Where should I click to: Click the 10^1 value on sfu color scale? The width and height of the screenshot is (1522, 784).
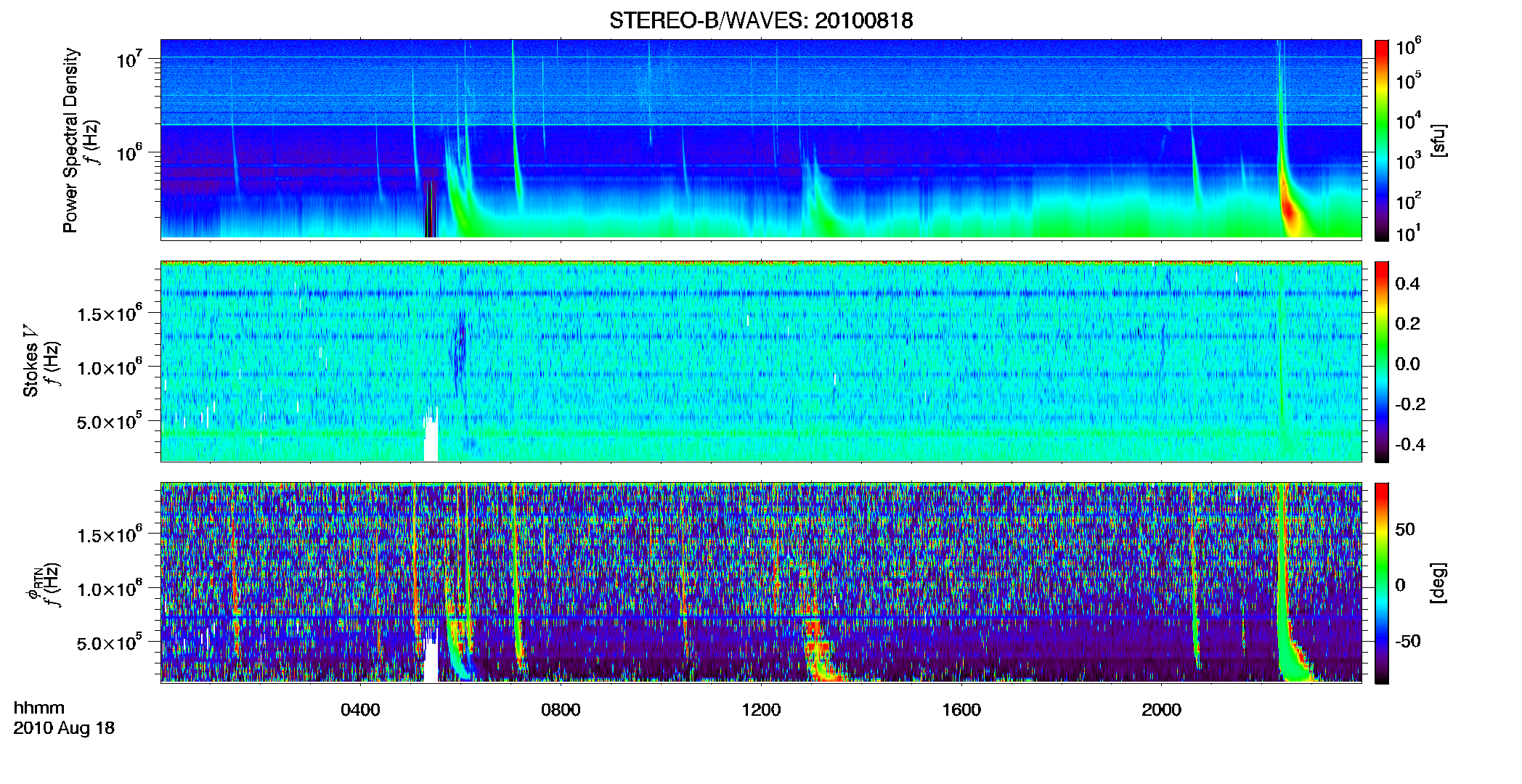(1409, 233)
